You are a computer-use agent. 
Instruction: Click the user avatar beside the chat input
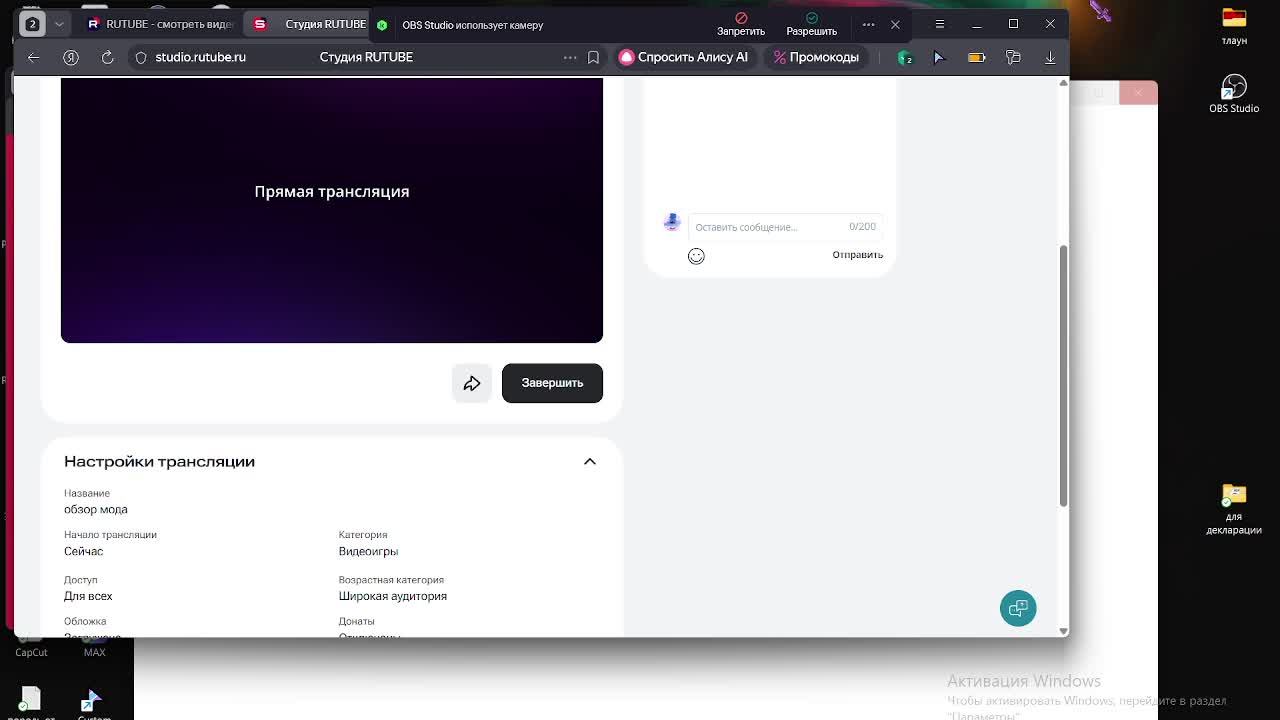pyautogui.click(x=672, y=222)
